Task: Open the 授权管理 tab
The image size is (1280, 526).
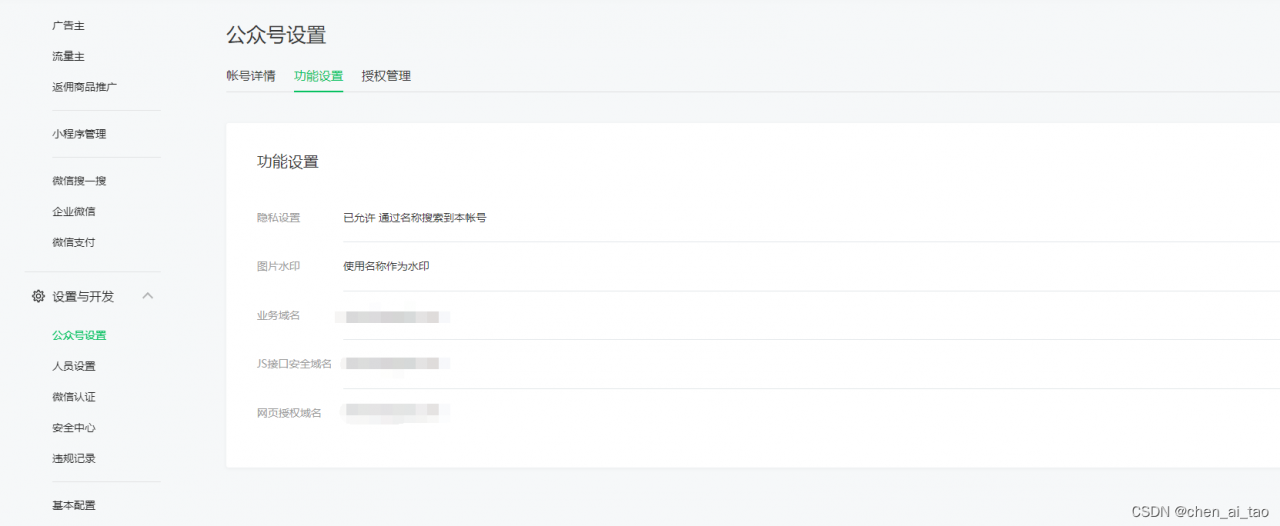Action: coord(386,76)
